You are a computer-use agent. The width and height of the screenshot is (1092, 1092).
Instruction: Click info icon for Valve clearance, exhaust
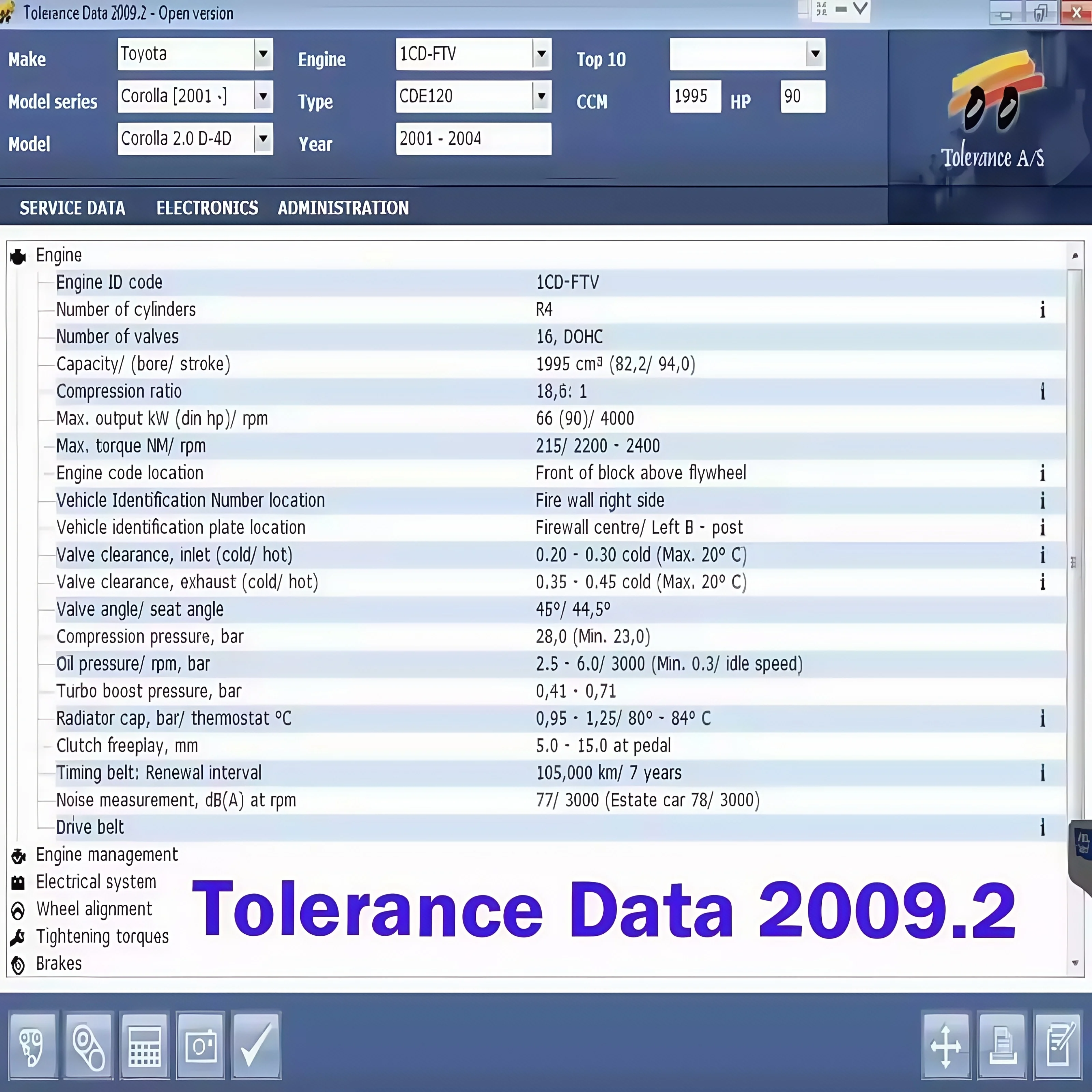1042,581
